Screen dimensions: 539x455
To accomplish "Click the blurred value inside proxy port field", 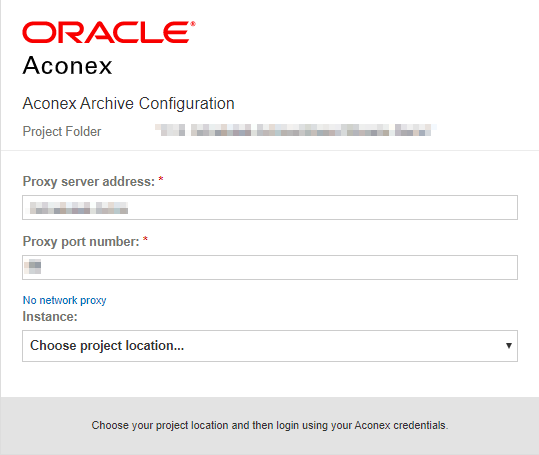I will click(33, 266).
